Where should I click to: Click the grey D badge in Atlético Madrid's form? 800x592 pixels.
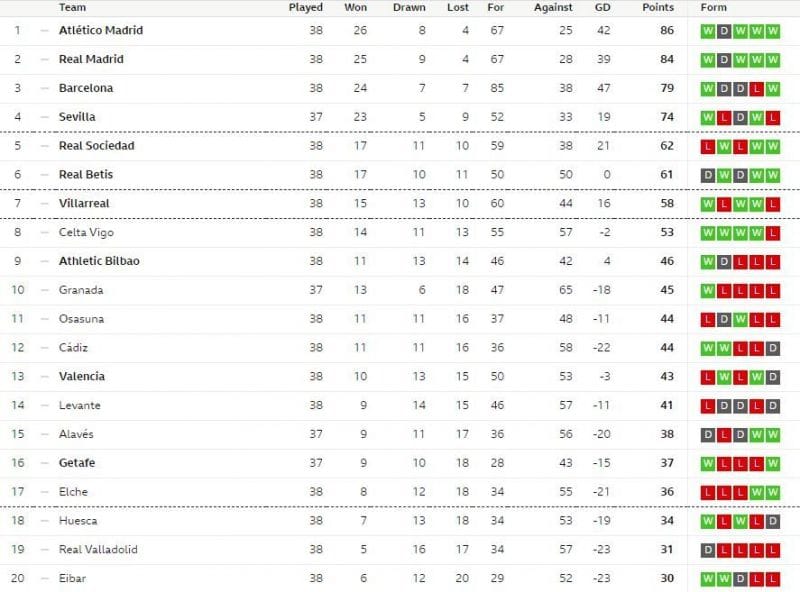(x=724, y=31)
